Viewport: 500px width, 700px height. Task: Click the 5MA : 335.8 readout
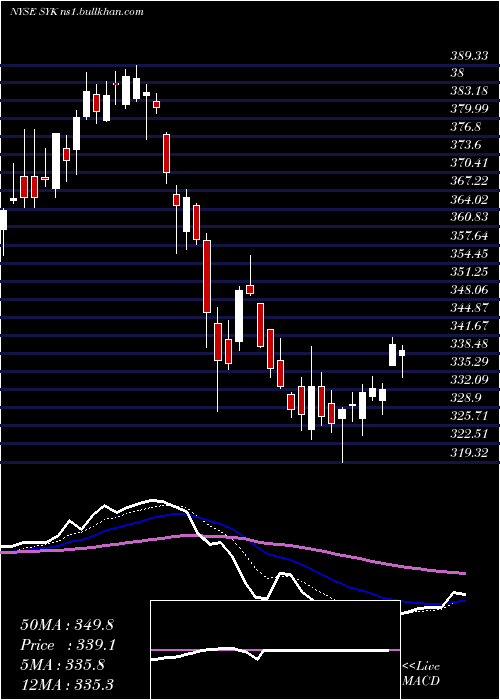tap(62, 665)
